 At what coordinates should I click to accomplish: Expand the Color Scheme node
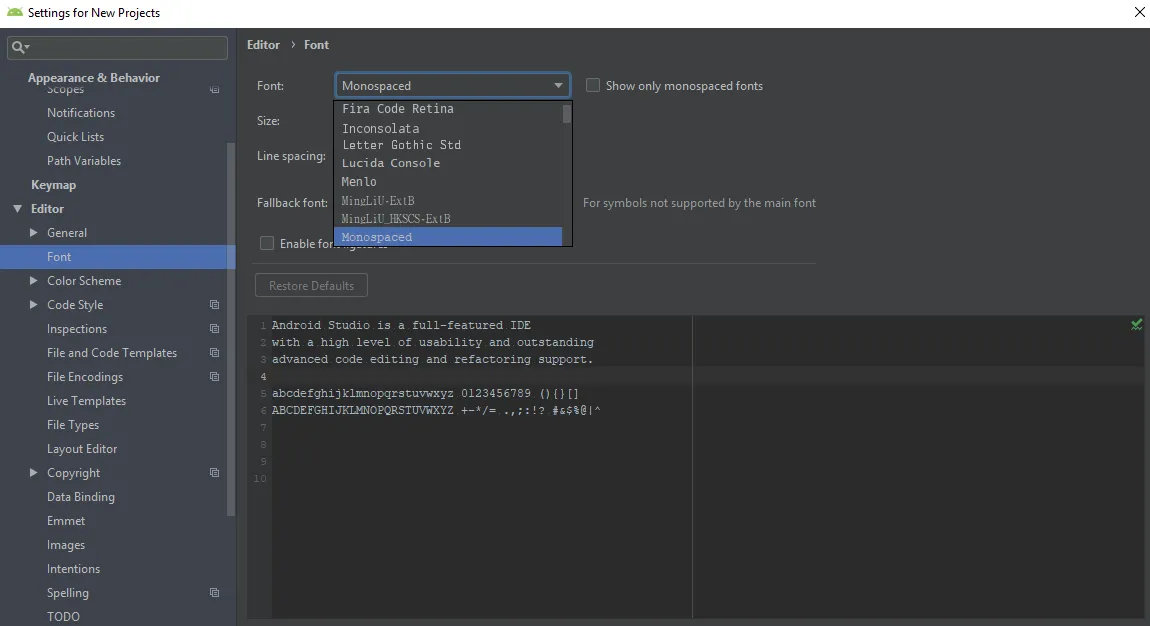(33, 281)
